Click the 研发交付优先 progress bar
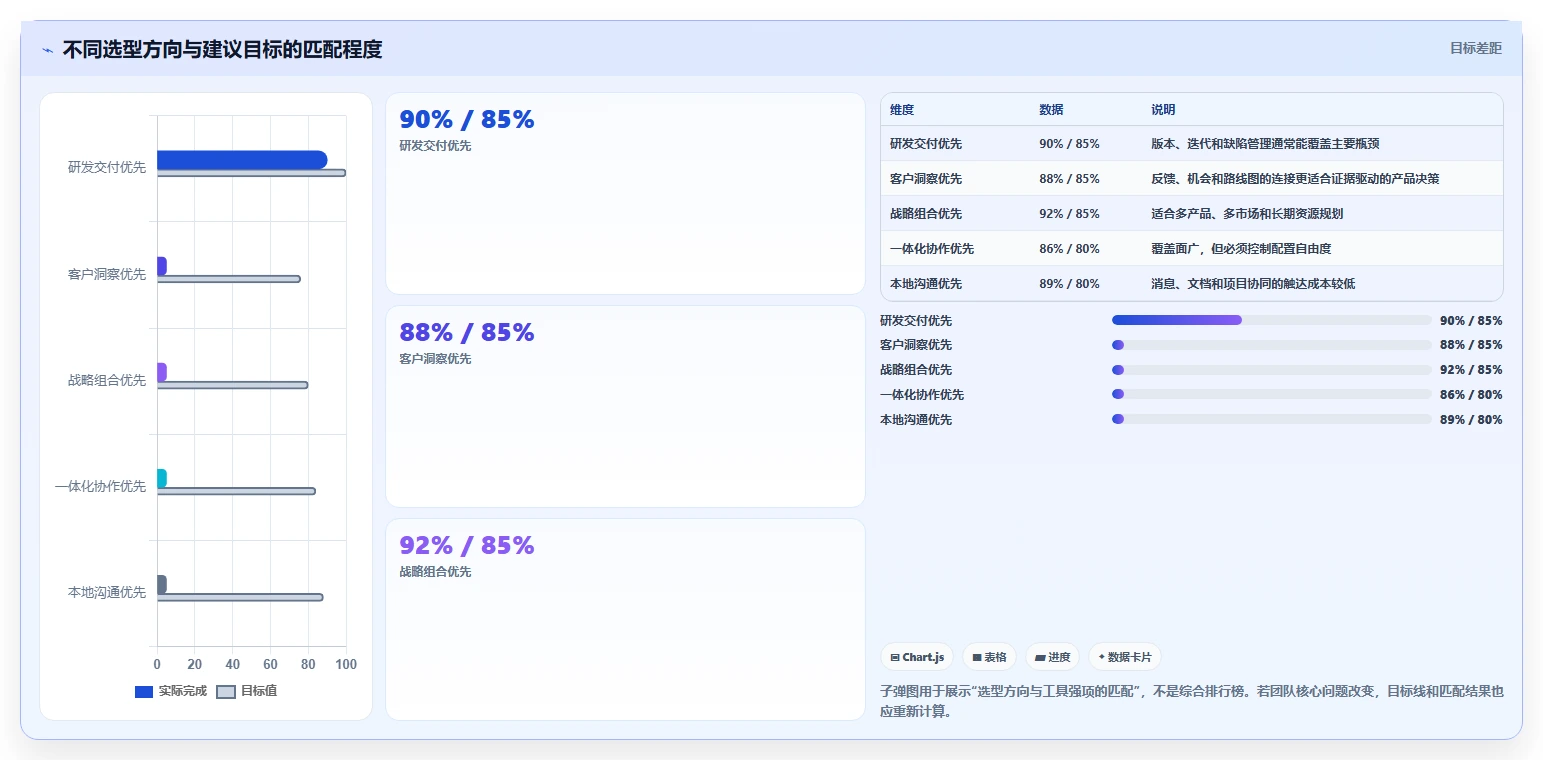 pos(1272,320)
